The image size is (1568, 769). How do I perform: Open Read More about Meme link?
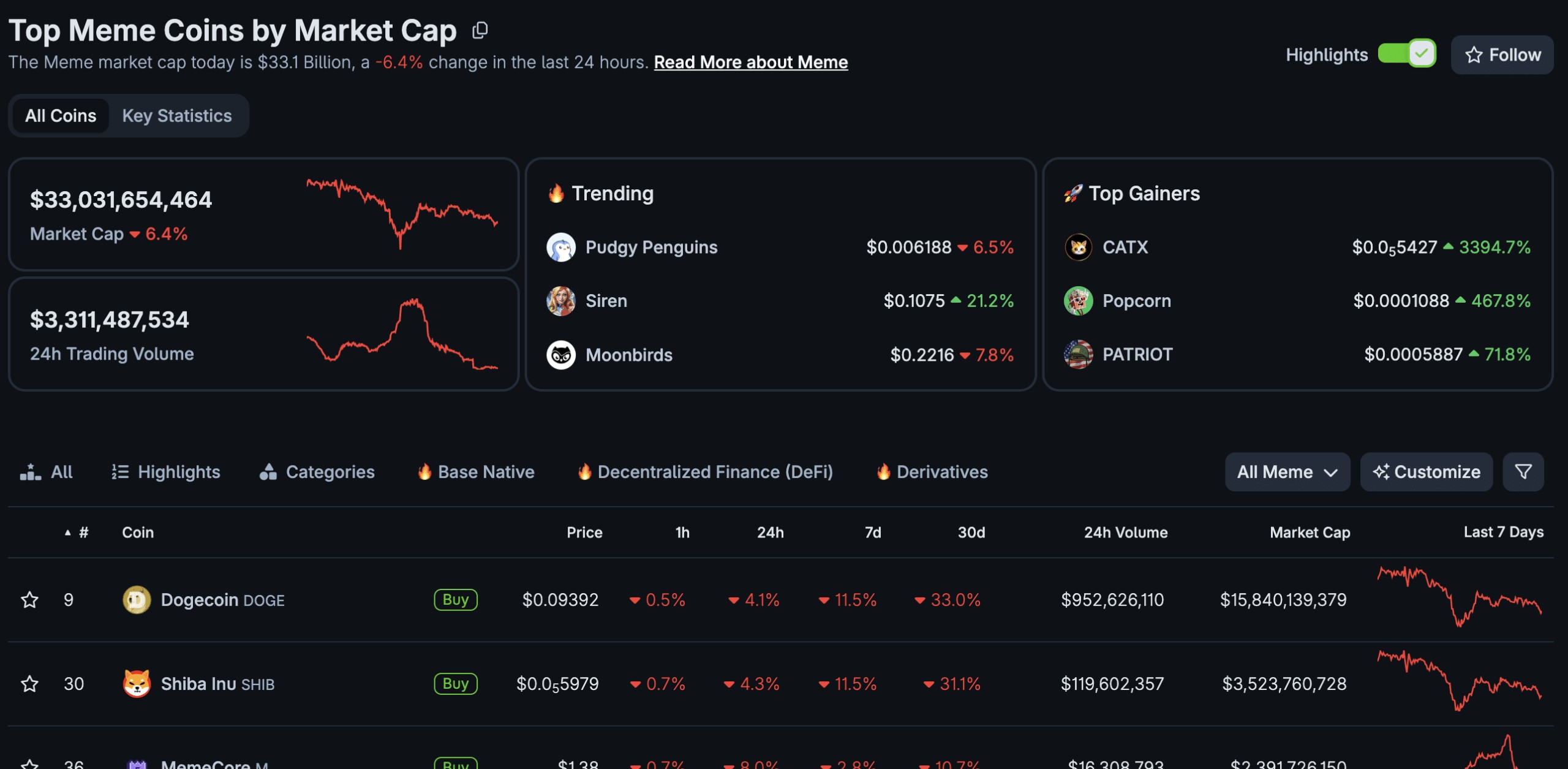pos(751,62)
